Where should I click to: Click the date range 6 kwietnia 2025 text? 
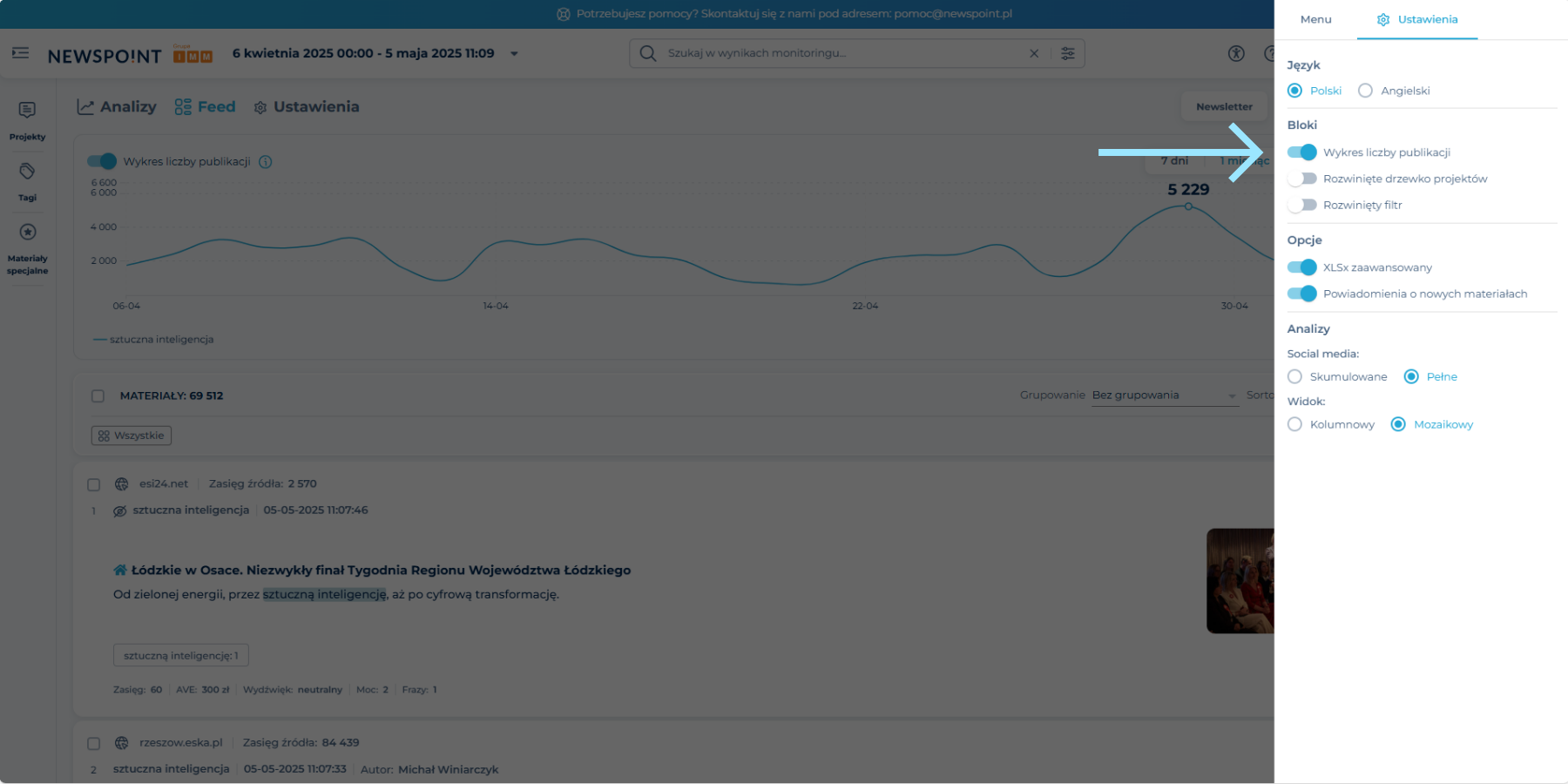[x=363, y=53]
